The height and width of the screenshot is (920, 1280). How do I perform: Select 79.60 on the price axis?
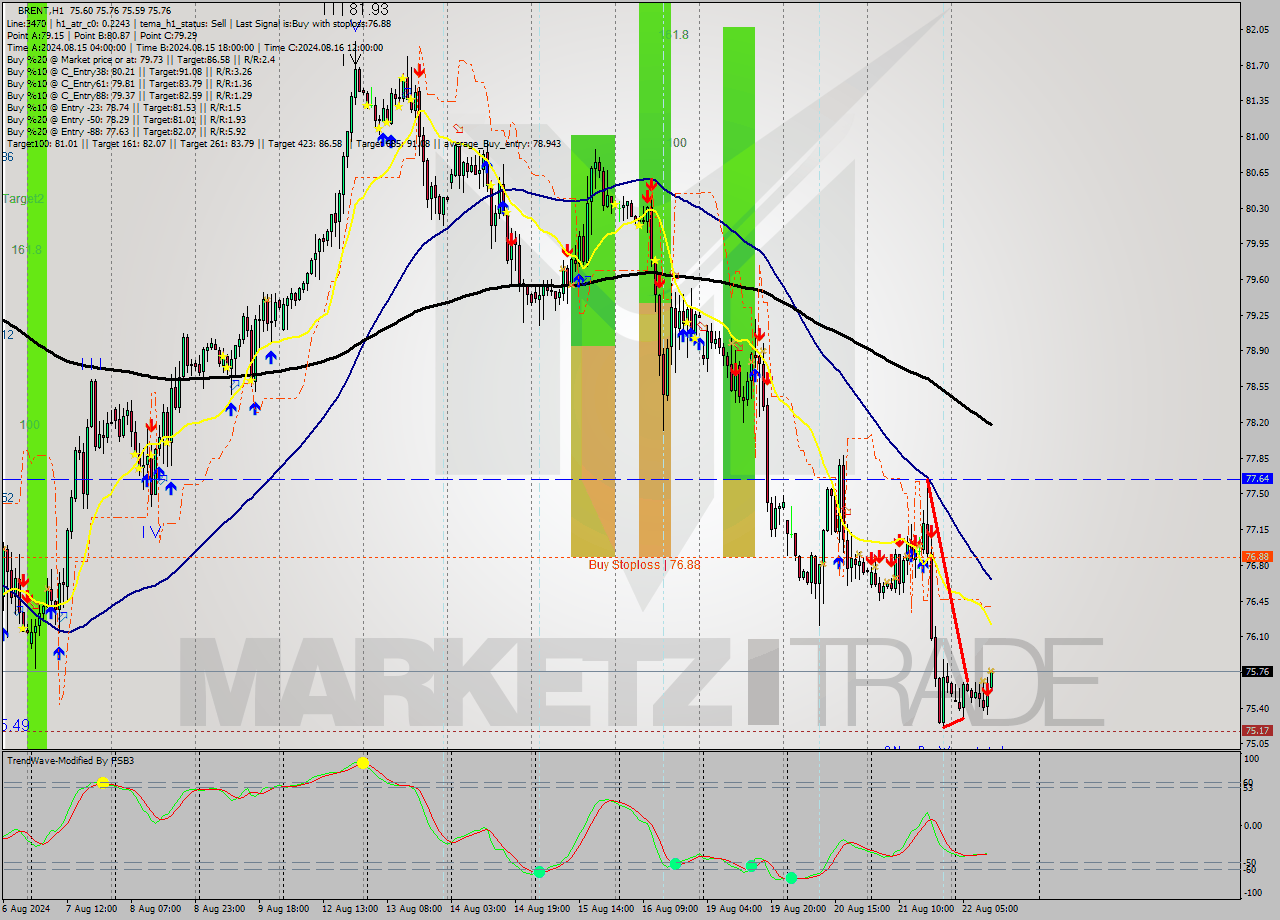point(1258,279)
